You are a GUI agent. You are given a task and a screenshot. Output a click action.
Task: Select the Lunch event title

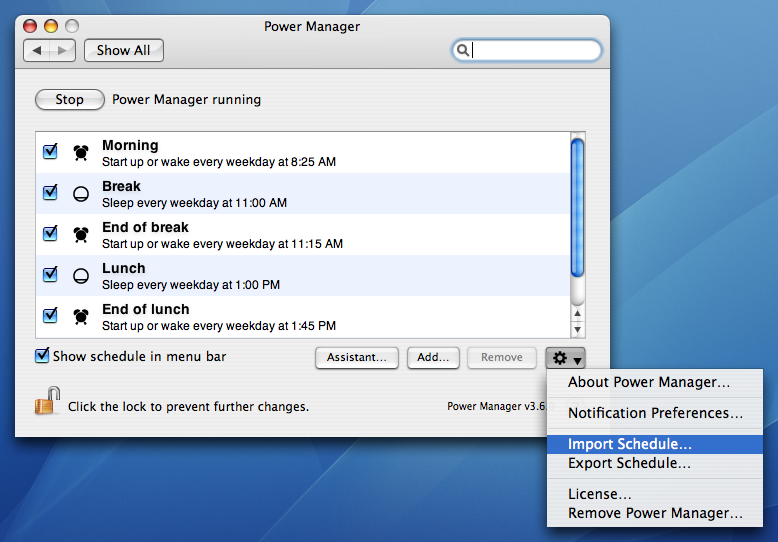pos(124,269)
